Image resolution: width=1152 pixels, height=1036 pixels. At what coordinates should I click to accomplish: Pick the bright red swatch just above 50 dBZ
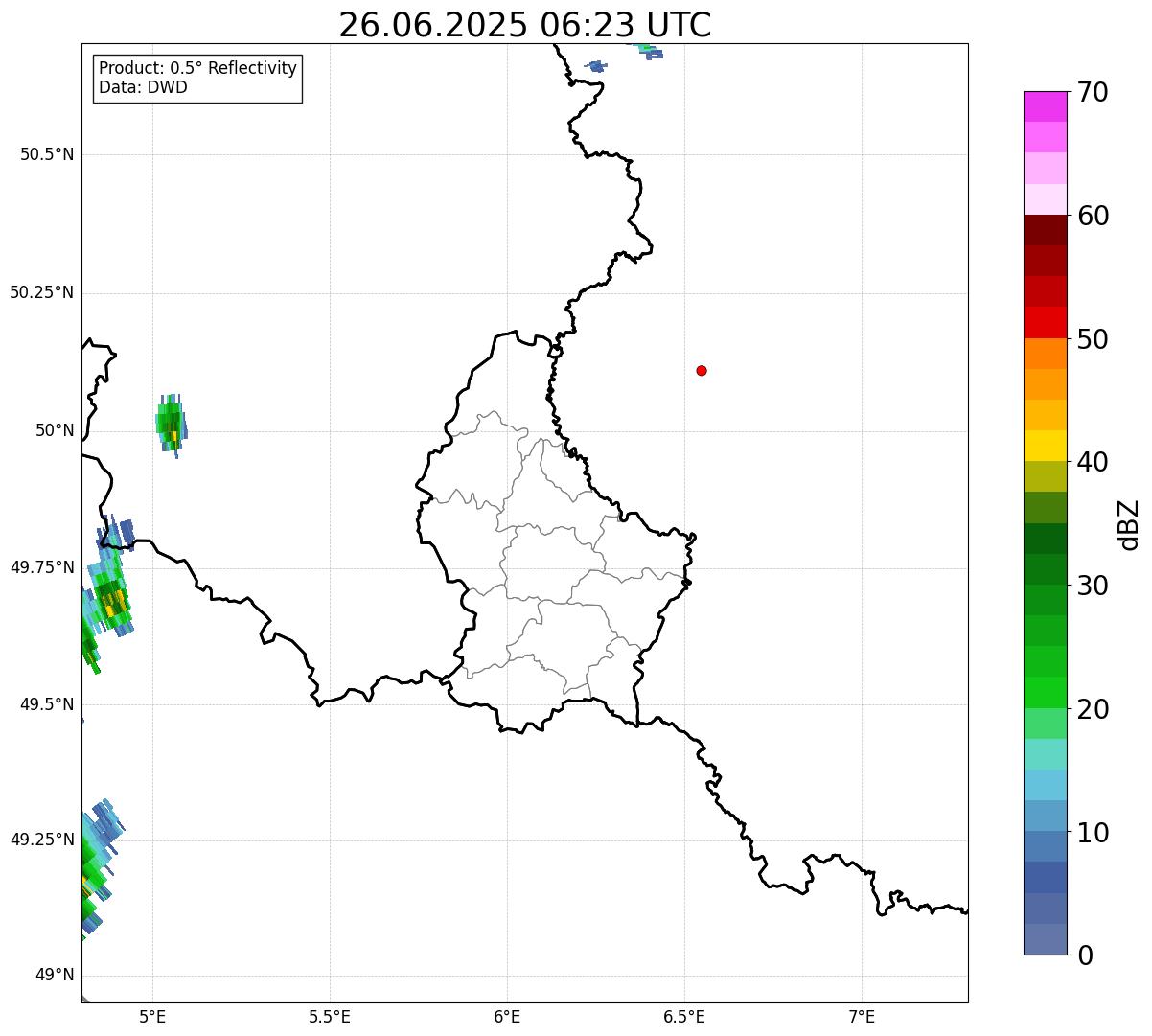(x=1045, y=322)
